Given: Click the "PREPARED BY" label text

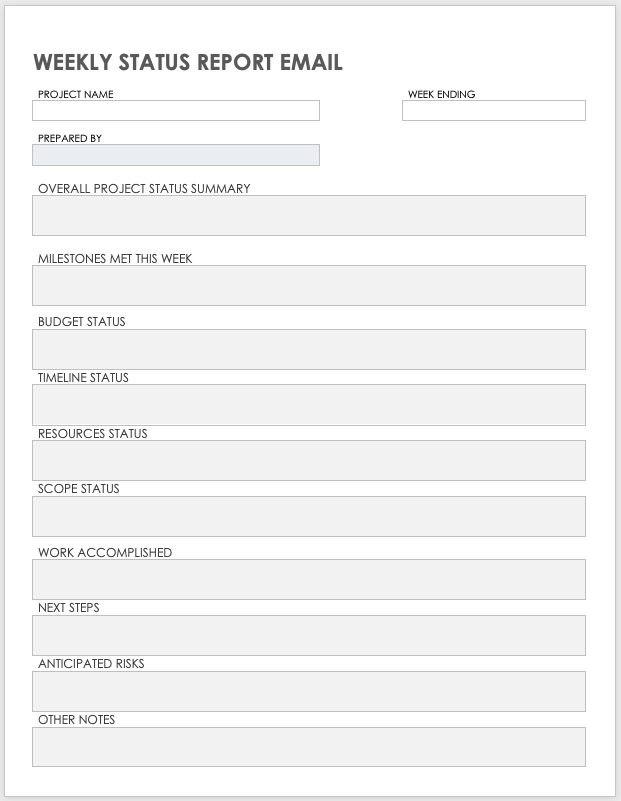Looking at the screenshot, I should (x=70, y=138).
